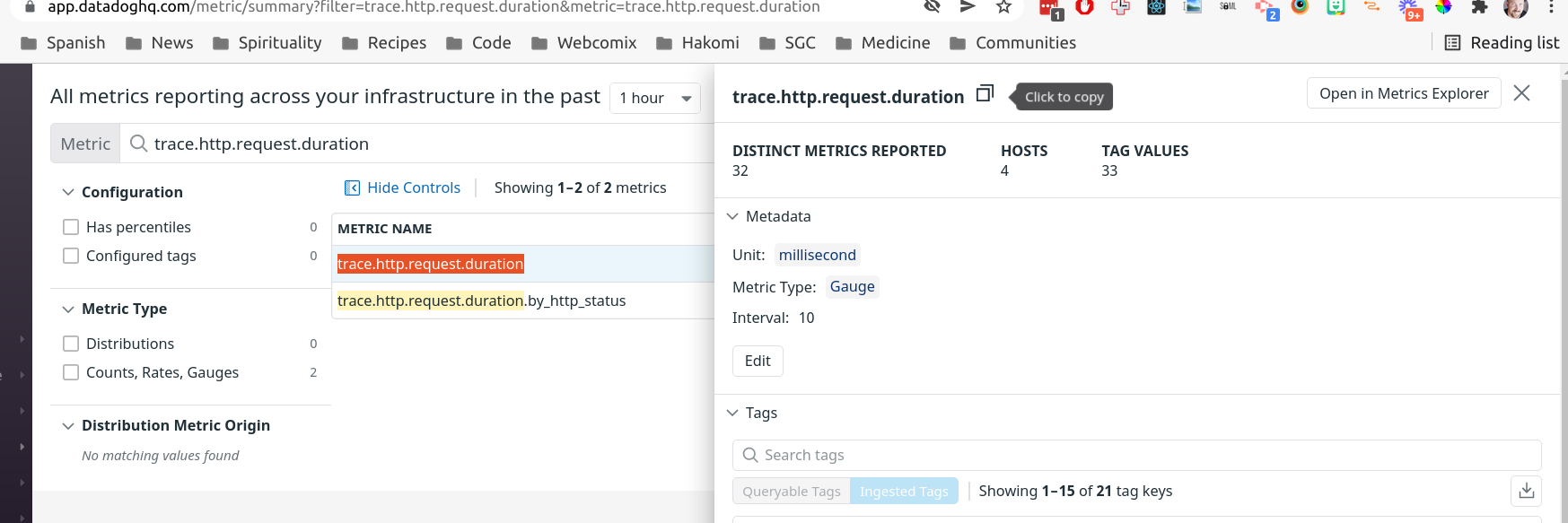Open Chrome's three-dot menu
Screen dimensions: 1568x523
tap(1551, 7)
